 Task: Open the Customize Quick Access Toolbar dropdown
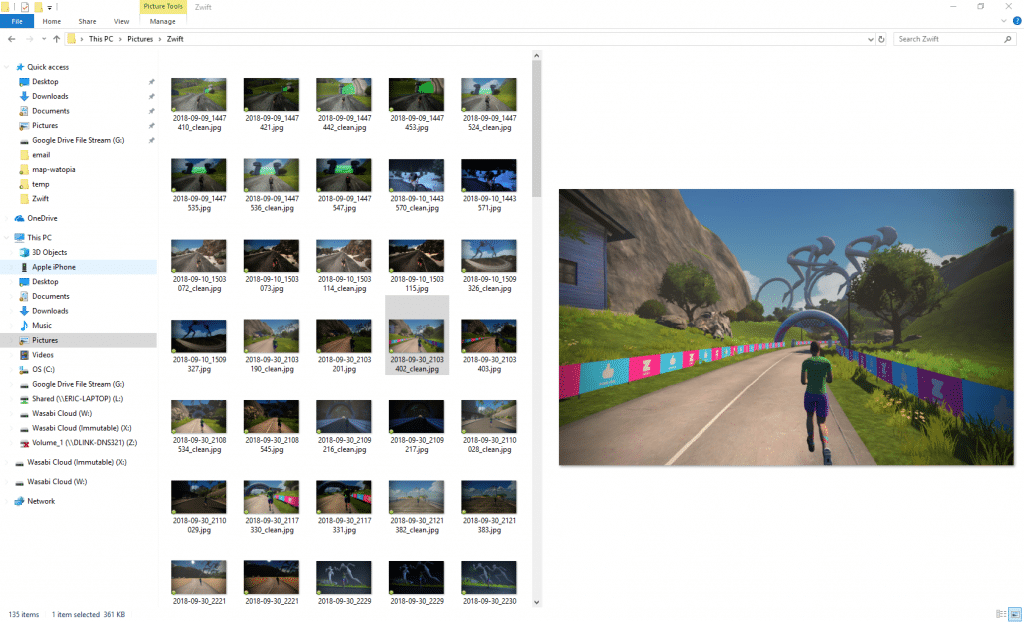pyautogui.click(x=49, y=7)
